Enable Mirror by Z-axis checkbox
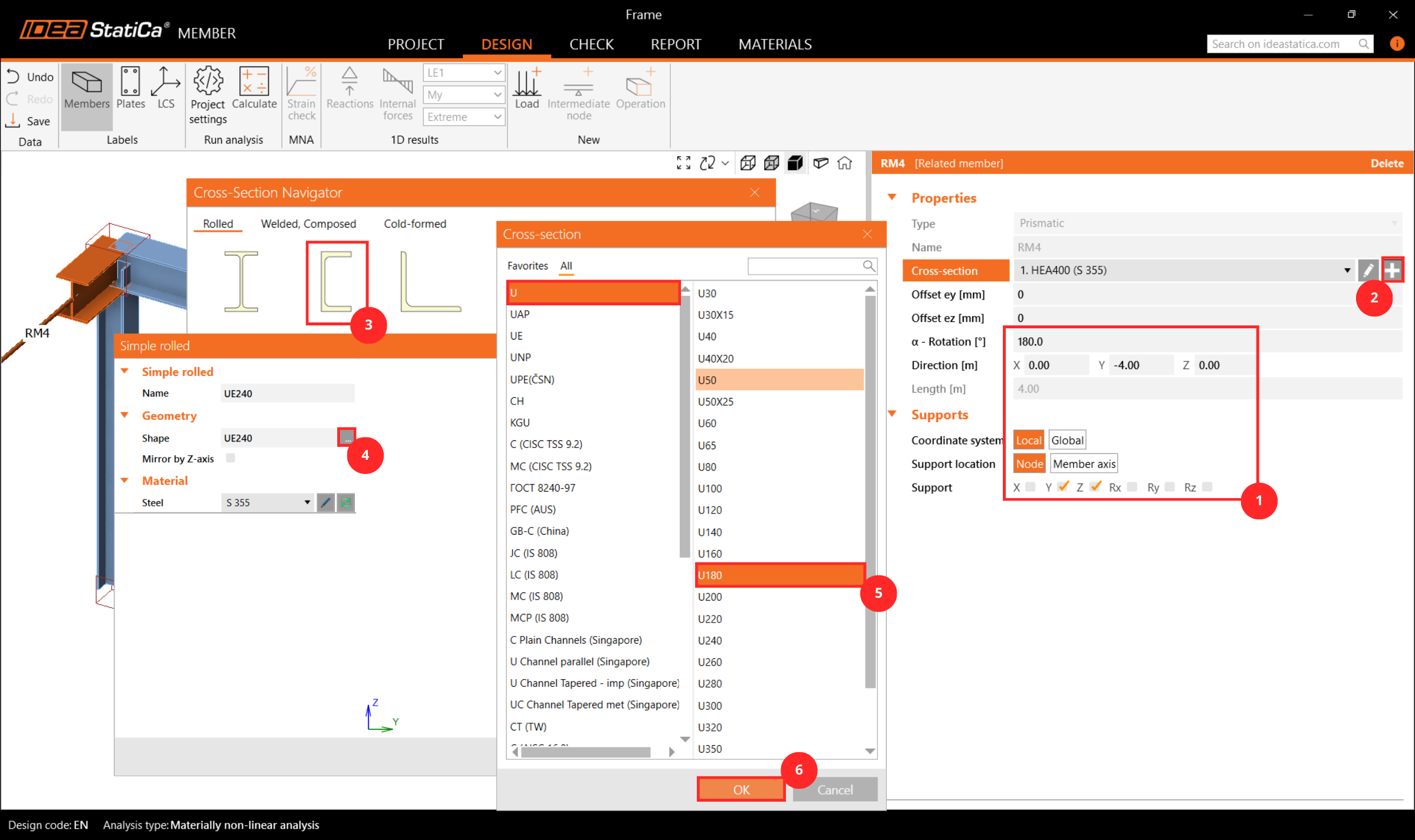 click(231, 458)
